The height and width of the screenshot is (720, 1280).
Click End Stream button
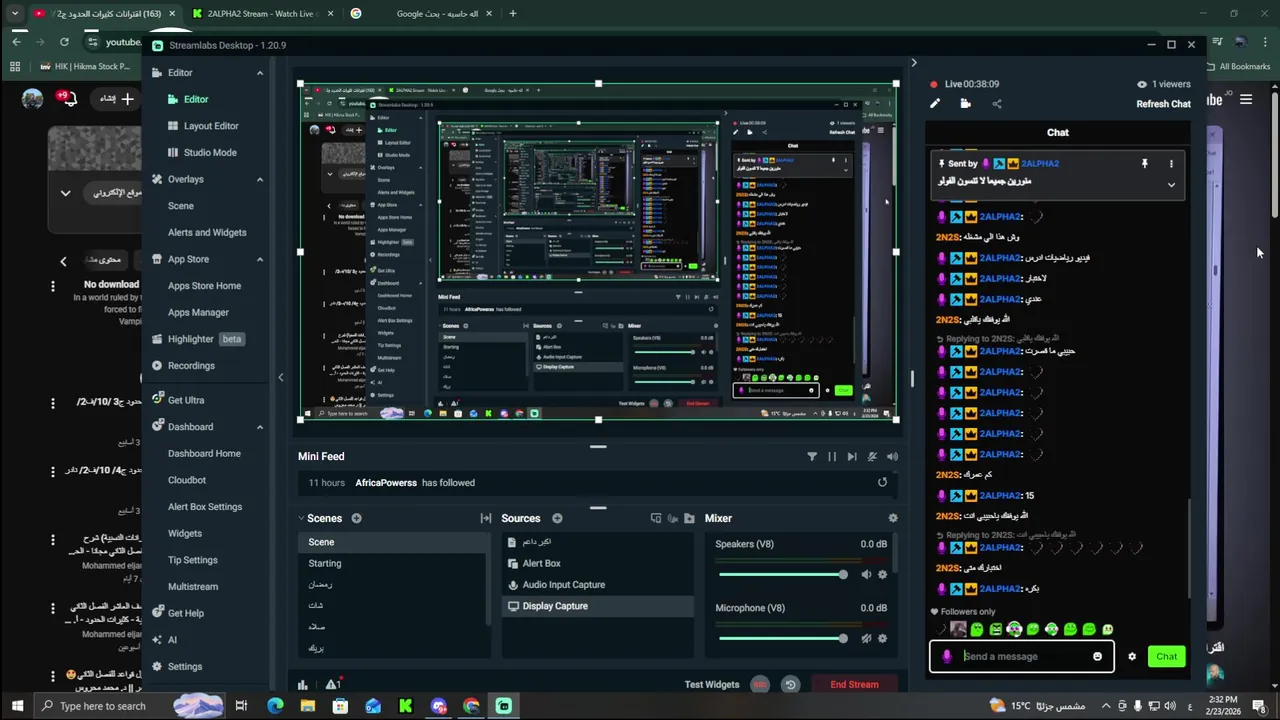point(854,685)
